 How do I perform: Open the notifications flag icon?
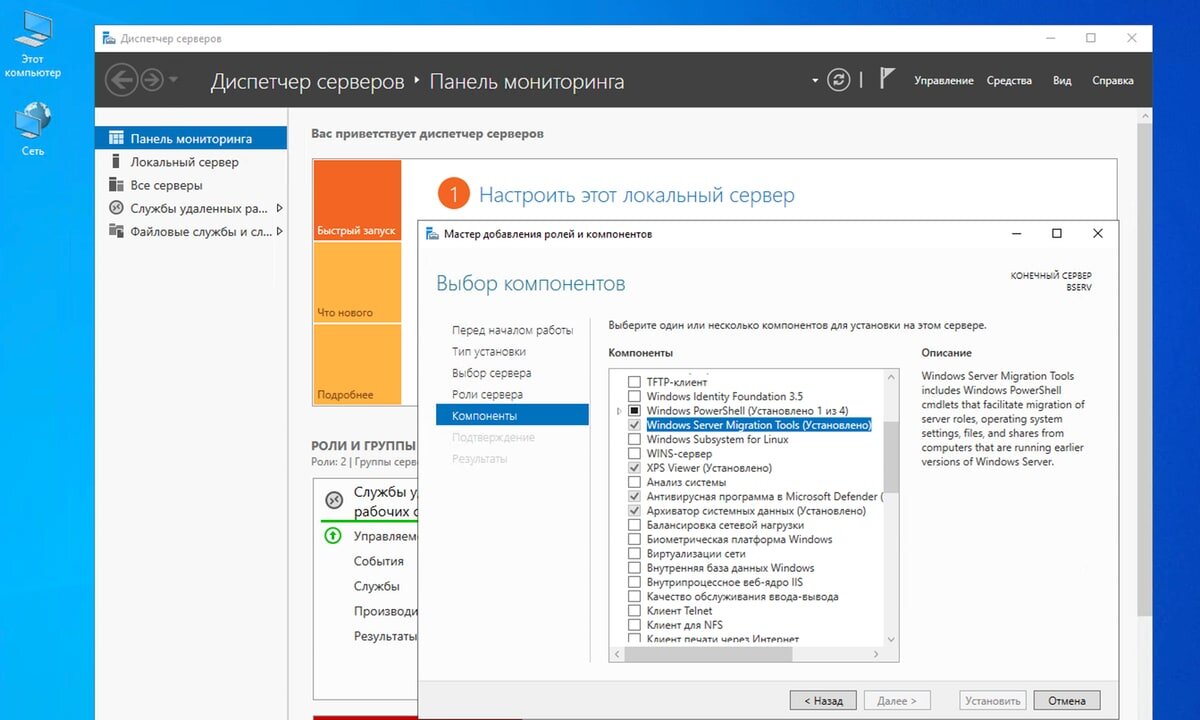tap(886, 78)
